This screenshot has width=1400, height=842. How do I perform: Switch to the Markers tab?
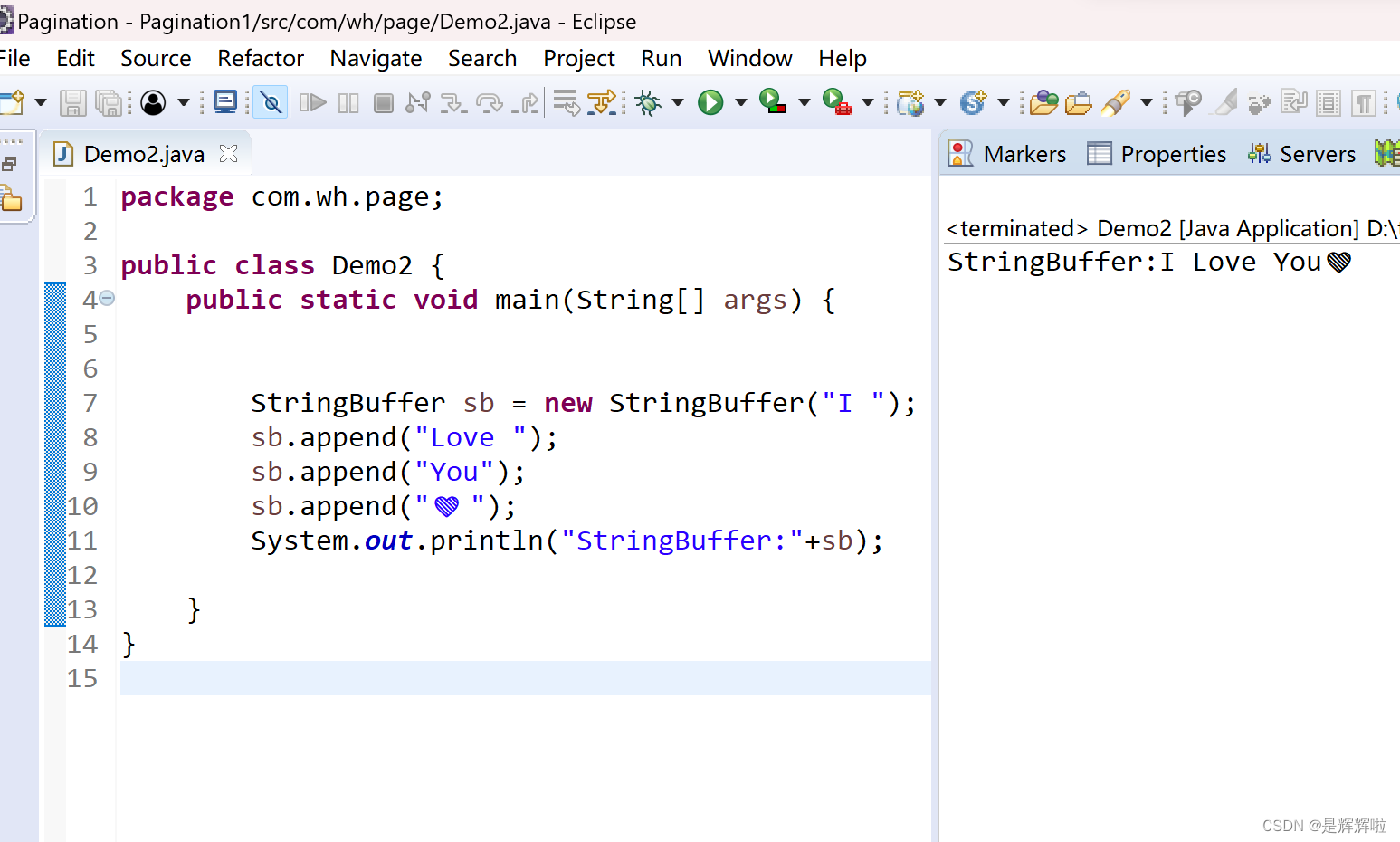(x=1007, y=154)
